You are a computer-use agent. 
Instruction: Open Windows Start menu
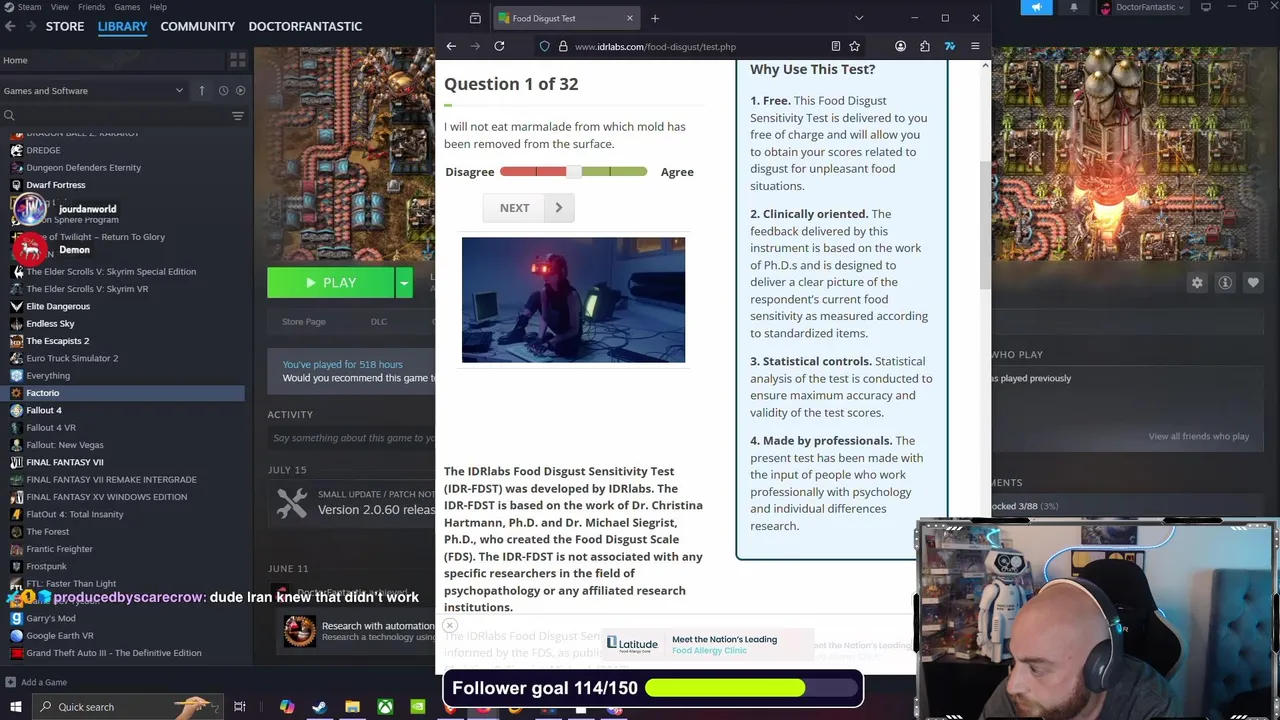pyautogui.click(x=15, y=707)
